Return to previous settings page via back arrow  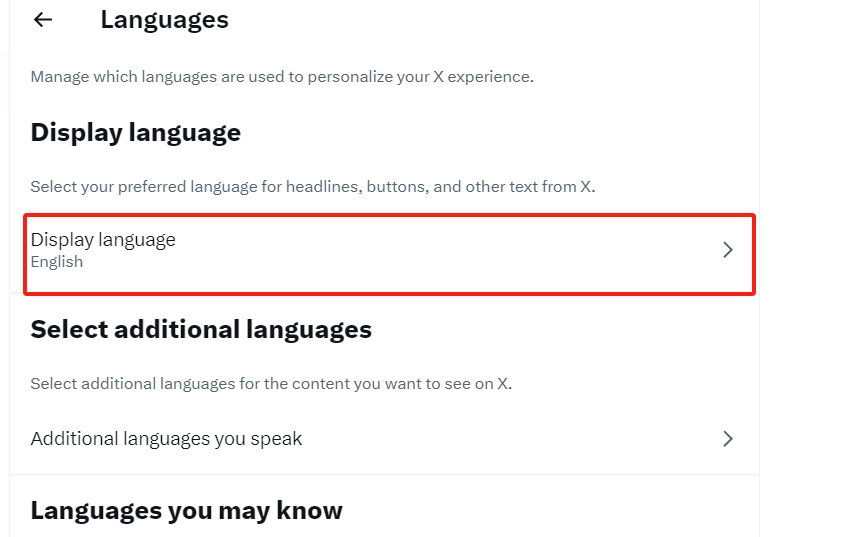pyautogui.click(x=43, y=19)
